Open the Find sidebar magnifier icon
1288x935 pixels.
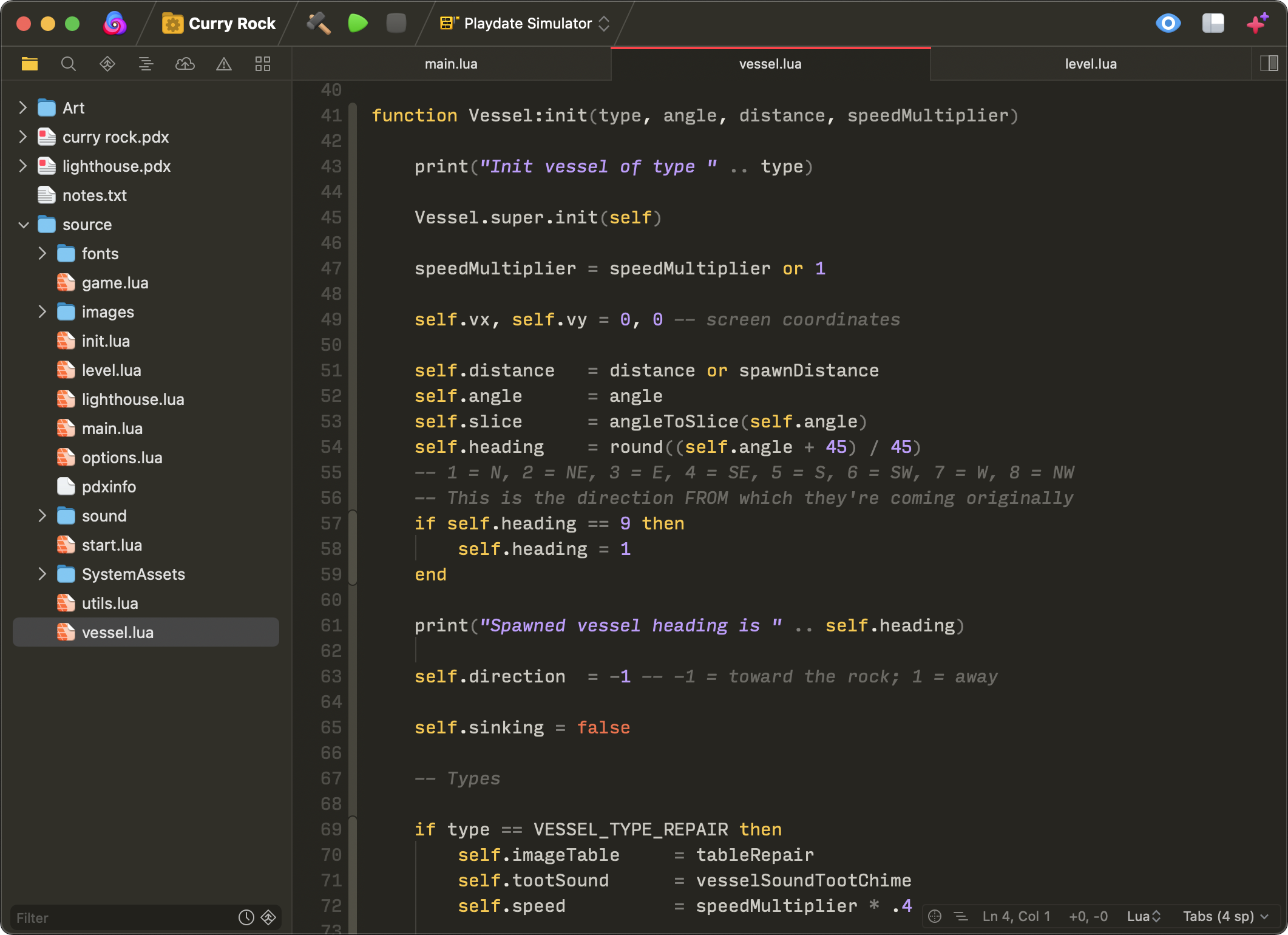pyautogui.click(x=69, y=64)
